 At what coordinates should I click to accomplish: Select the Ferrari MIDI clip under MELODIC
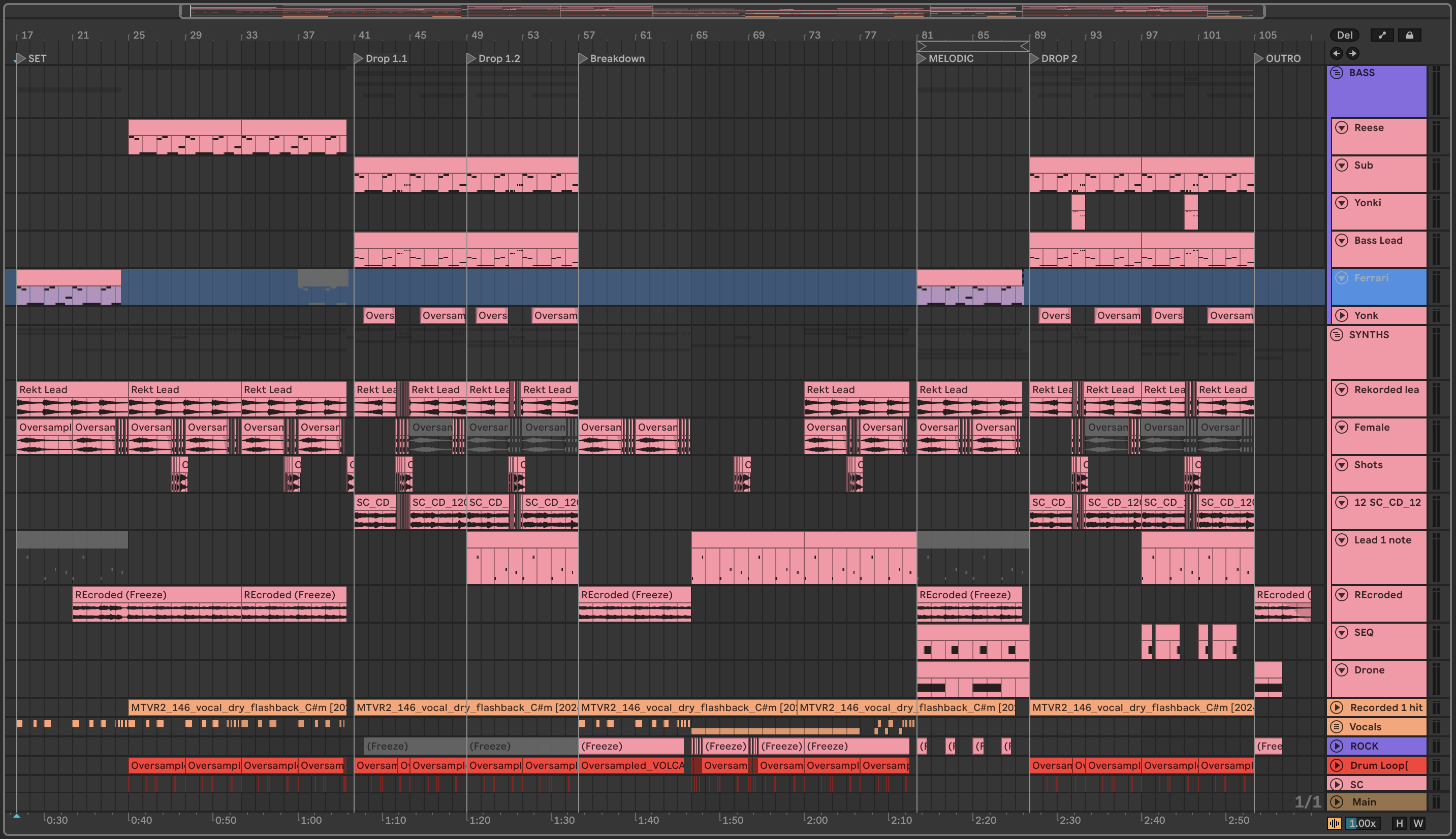pyautogui.click(x=969, y=286)
